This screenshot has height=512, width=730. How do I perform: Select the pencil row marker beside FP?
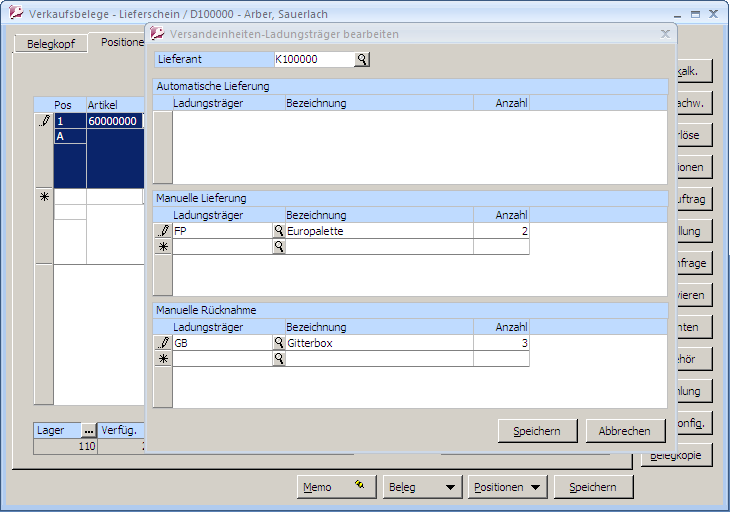pos(163,231)
